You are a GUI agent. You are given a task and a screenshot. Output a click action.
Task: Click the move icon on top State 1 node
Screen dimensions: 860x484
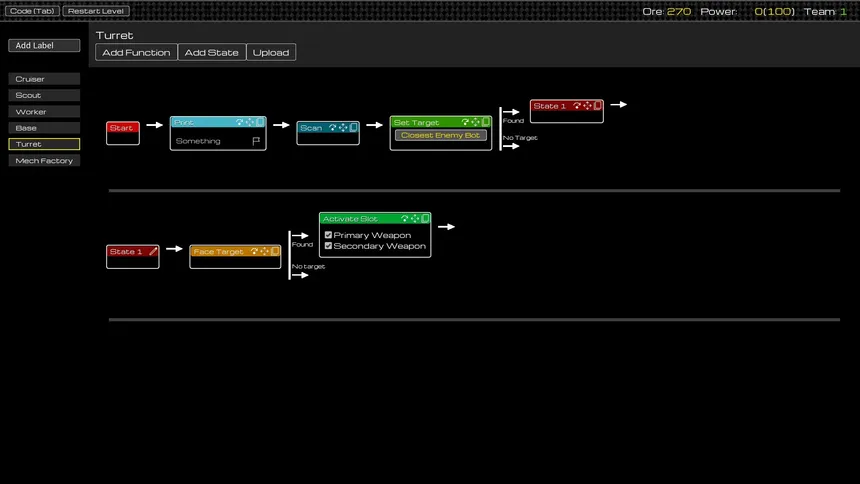click(587, 106)
